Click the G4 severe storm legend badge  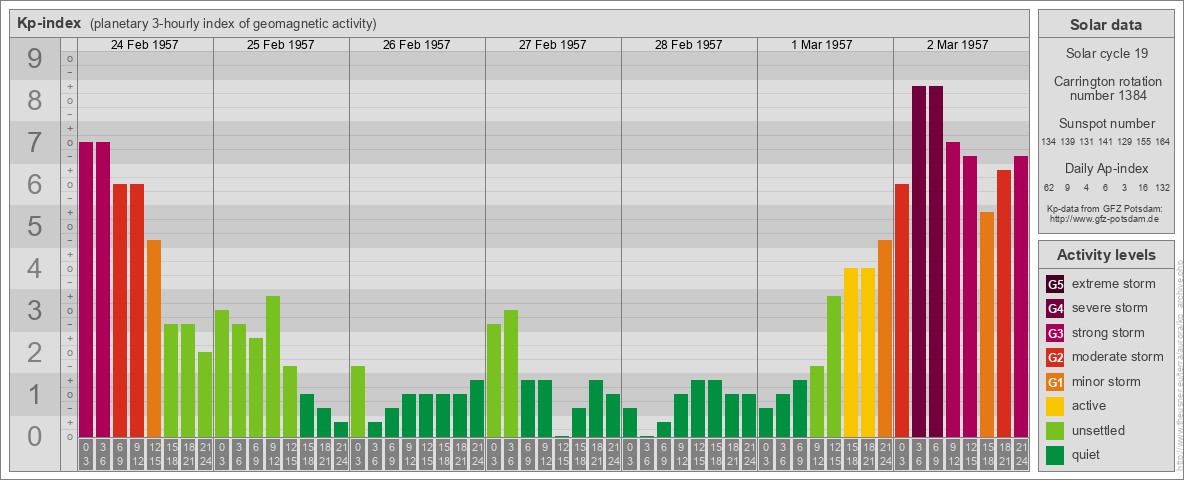[1055, 308]
